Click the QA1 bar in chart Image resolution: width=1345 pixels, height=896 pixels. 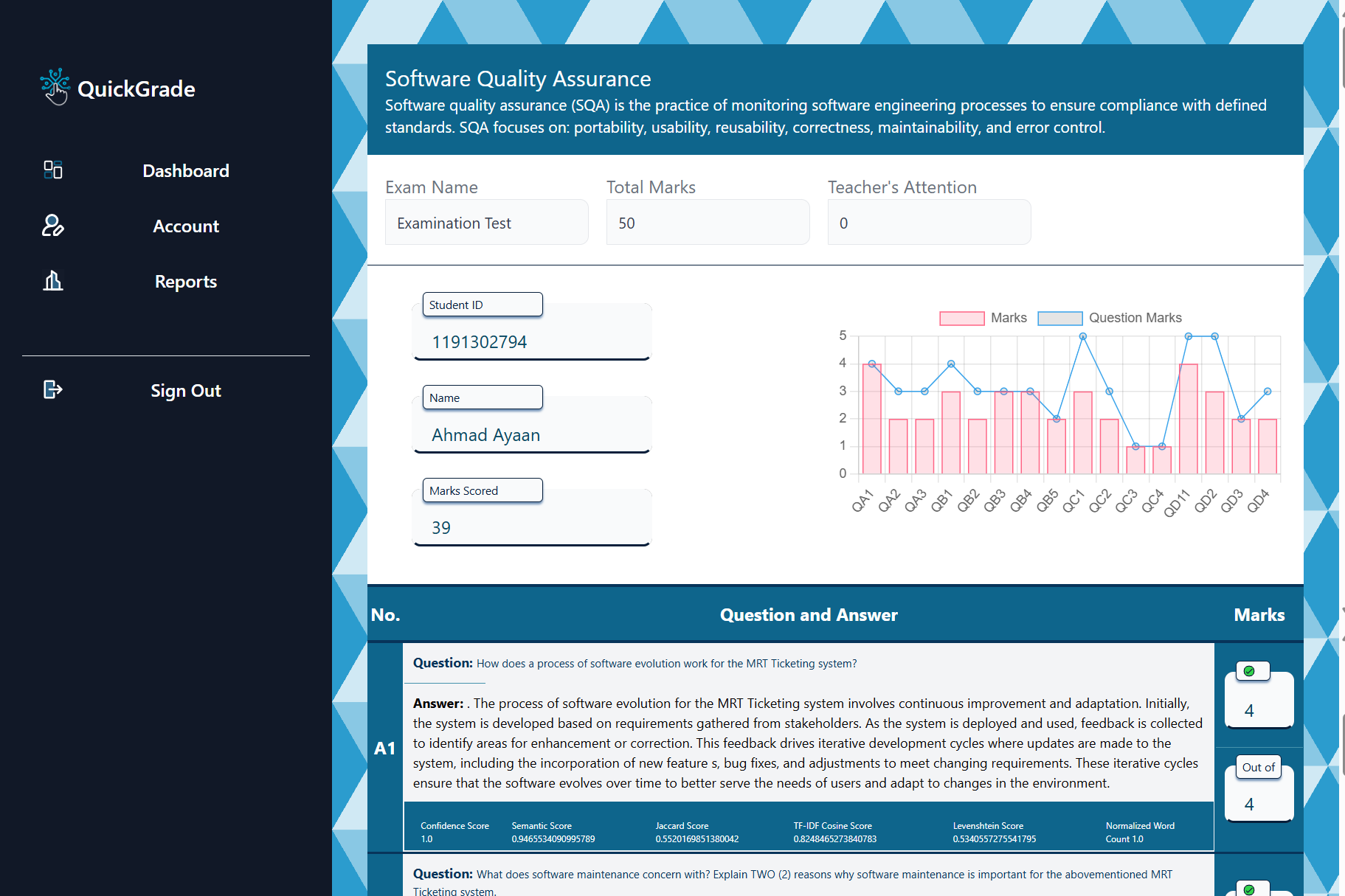872,418
